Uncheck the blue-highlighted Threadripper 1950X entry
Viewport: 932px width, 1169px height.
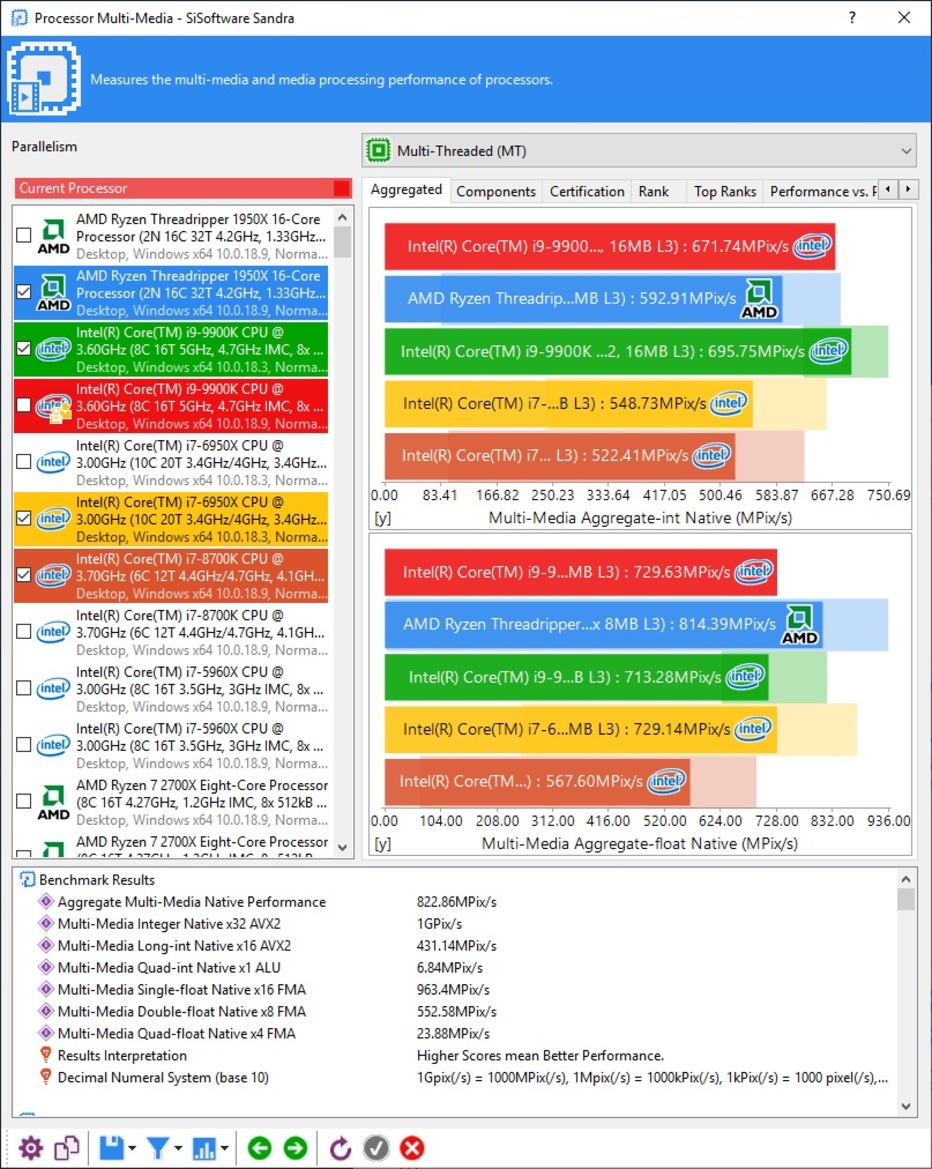pyautogui.click(x=24, y=292)
